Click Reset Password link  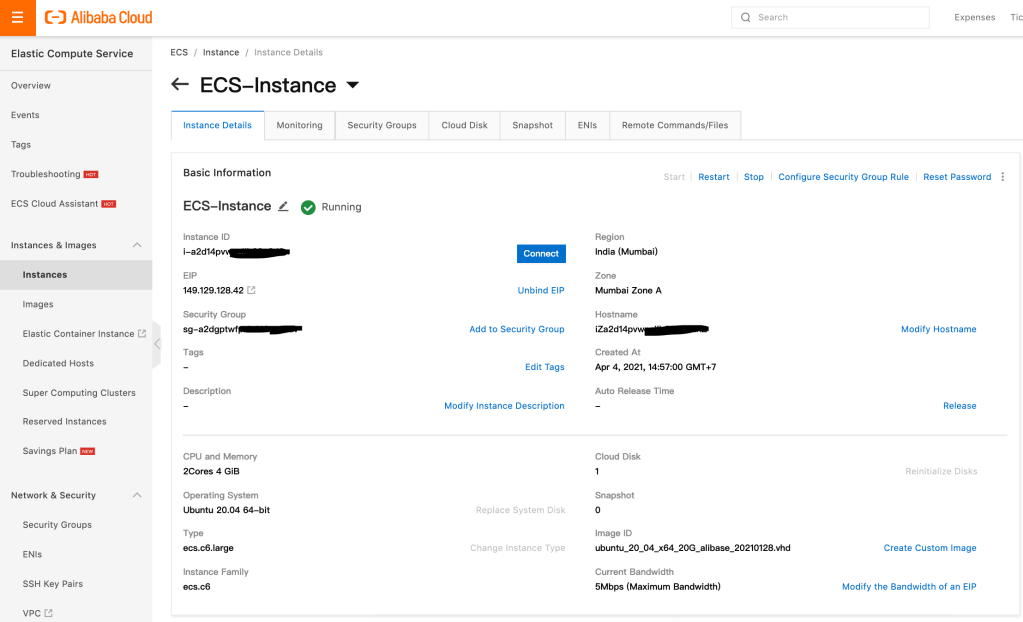pos(956,177)
